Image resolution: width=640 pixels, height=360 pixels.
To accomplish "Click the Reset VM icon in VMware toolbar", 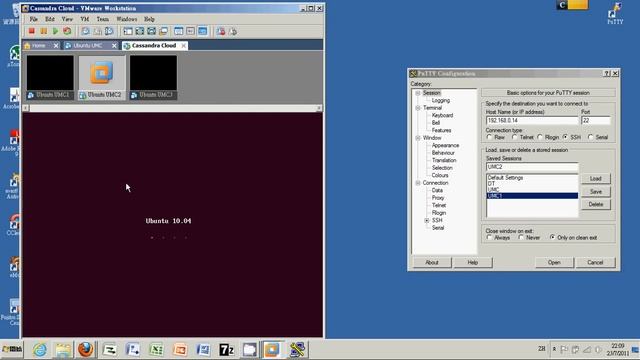I will coord(67,31).
